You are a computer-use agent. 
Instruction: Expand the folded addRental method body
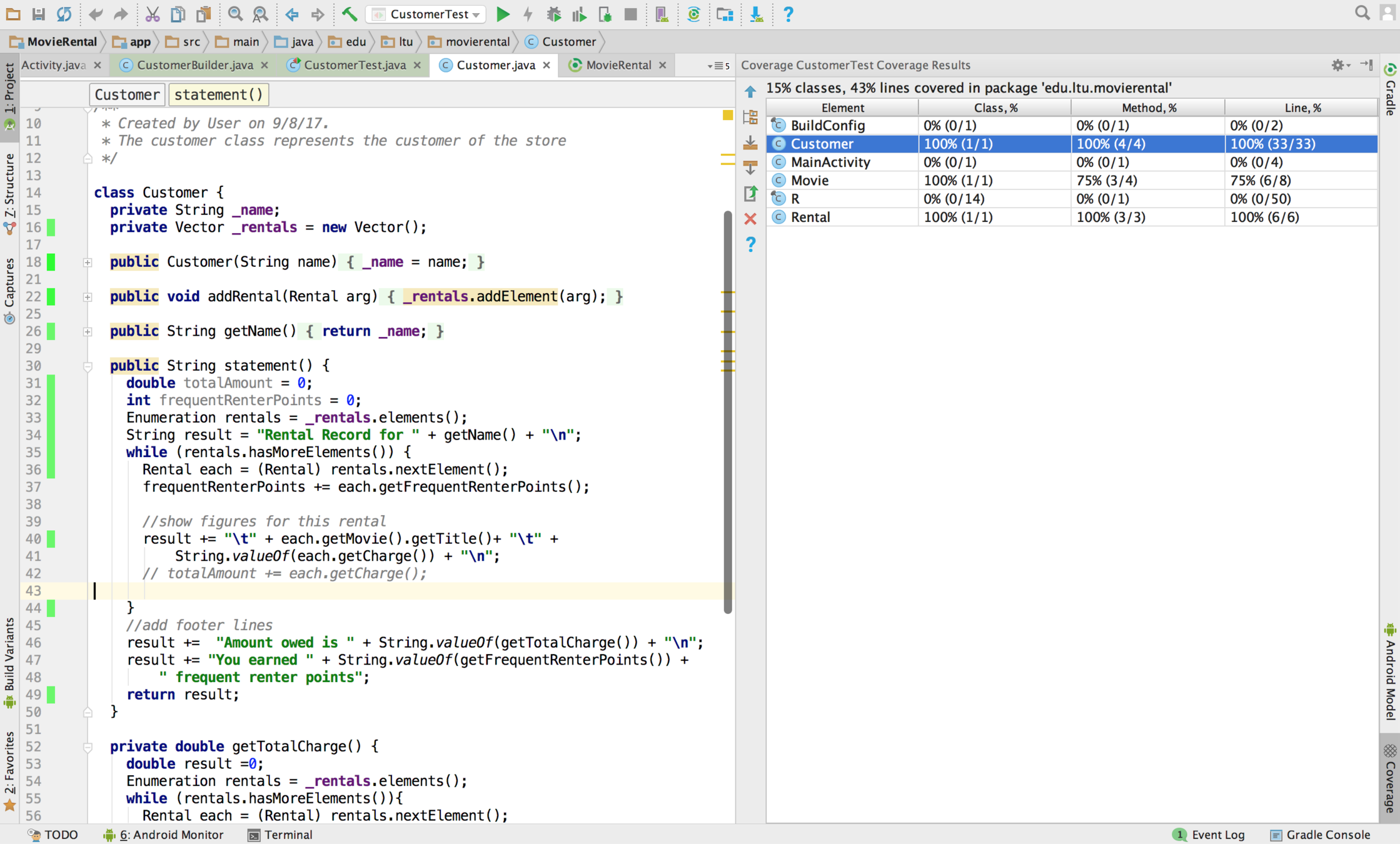coord(88,297)
